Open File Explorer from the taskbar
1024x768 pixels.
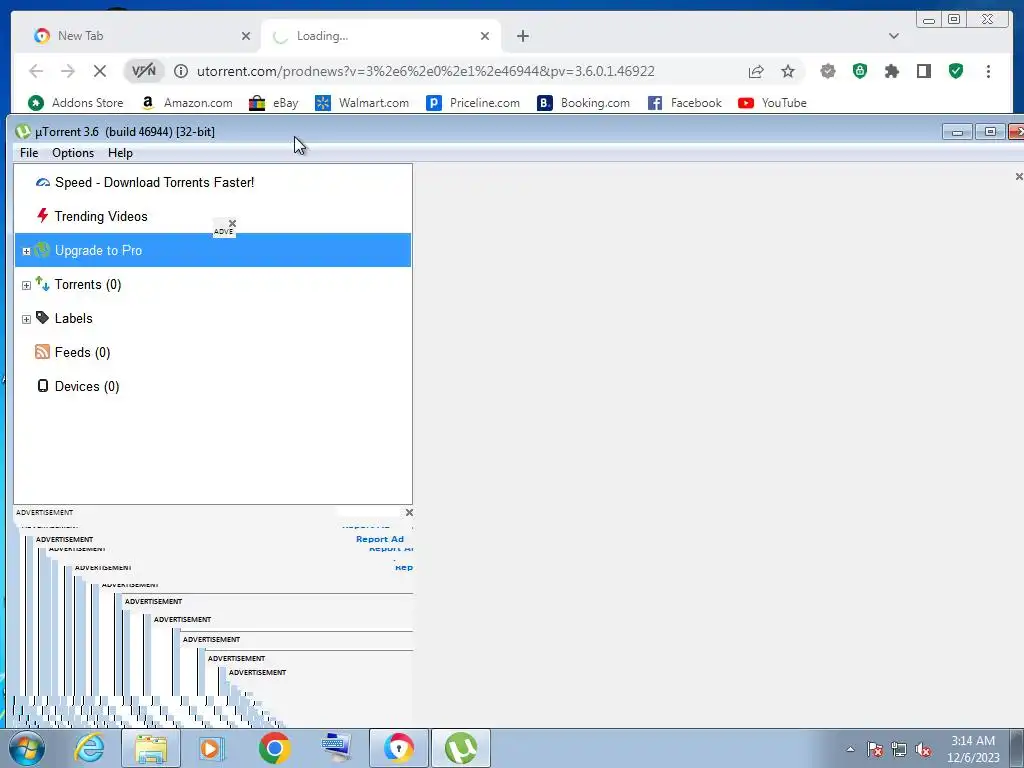151,748
